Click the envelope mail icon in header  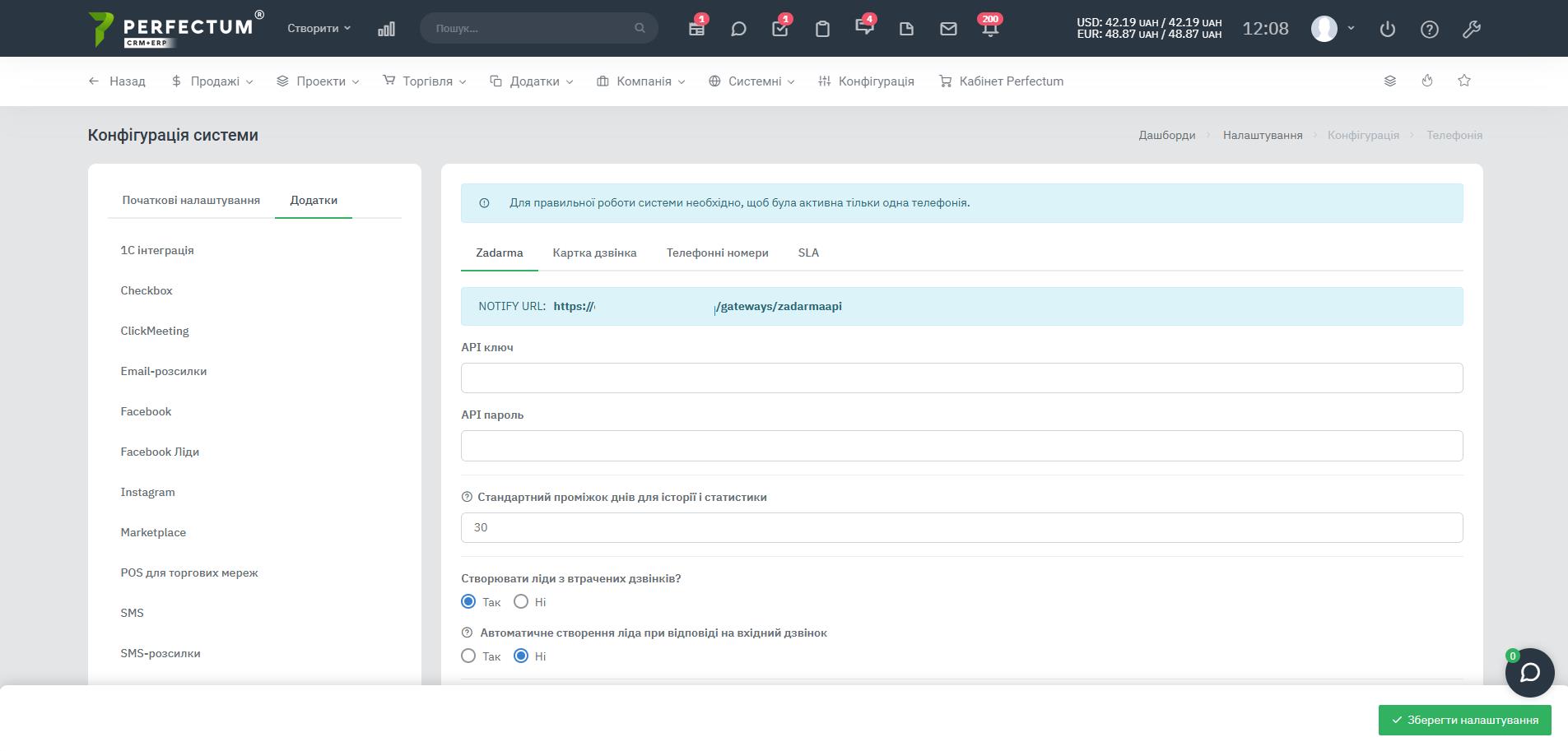pos(948,29)
